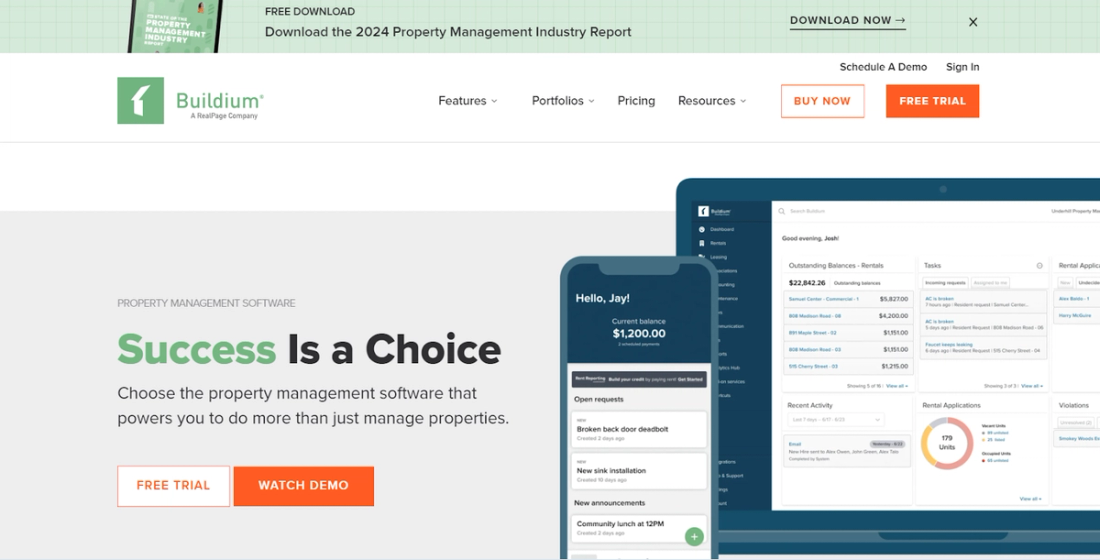Image resolution: width=1100 pixels, height=560 pixels.
Task: Click Harry McGuire rental applicant
Action: click(x=1075, y=316)
